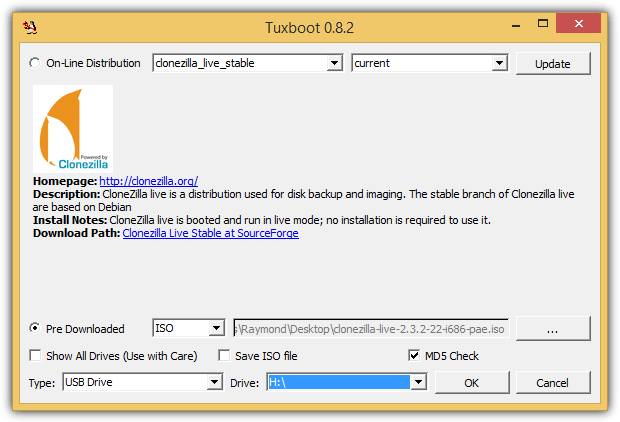Click the ISO file path input field
This screenshot has width=620, height=422.
coord(371,328)
